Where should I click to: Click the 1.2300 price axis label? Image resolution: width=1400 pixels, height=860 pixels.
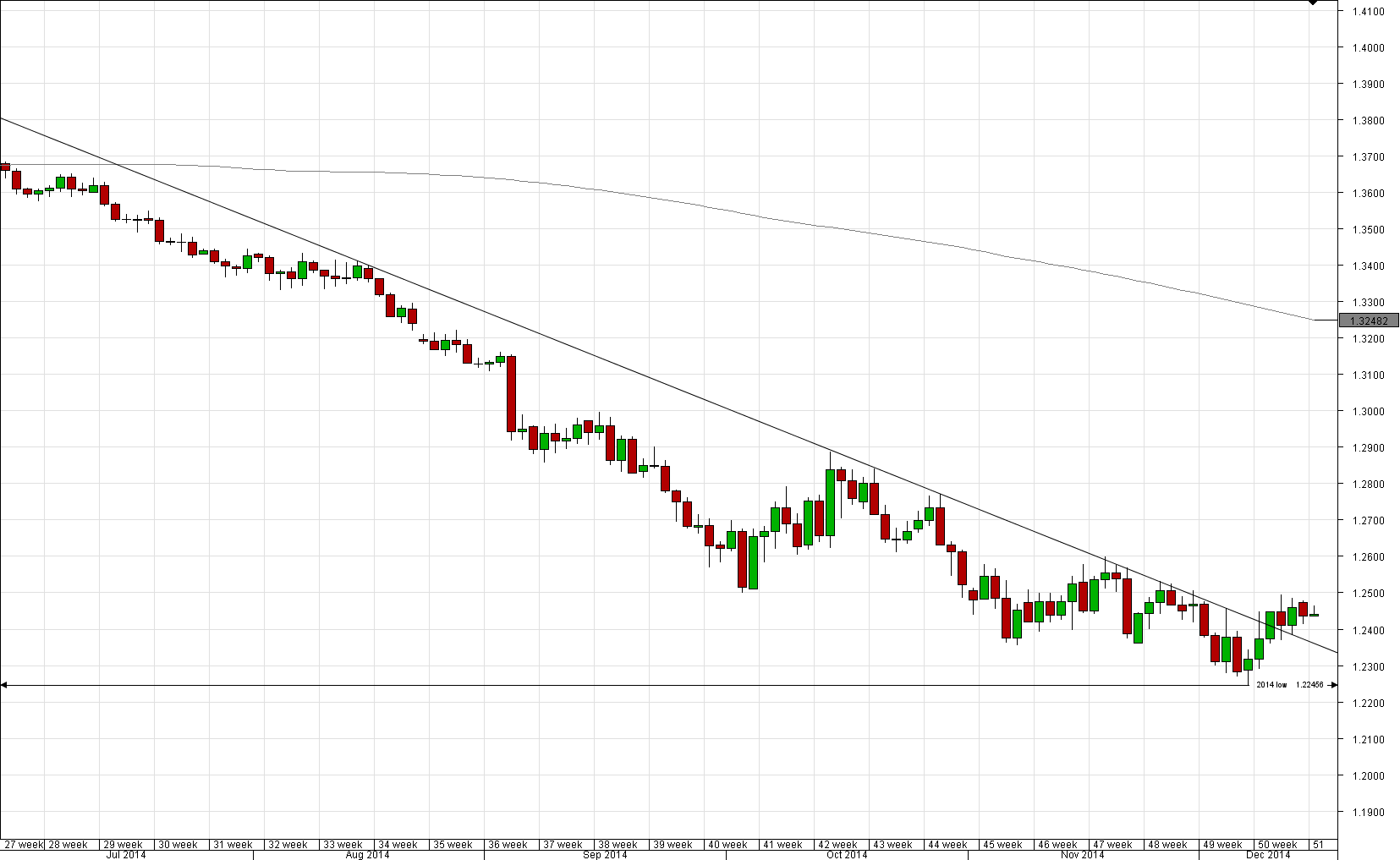tap(1368, 666)
